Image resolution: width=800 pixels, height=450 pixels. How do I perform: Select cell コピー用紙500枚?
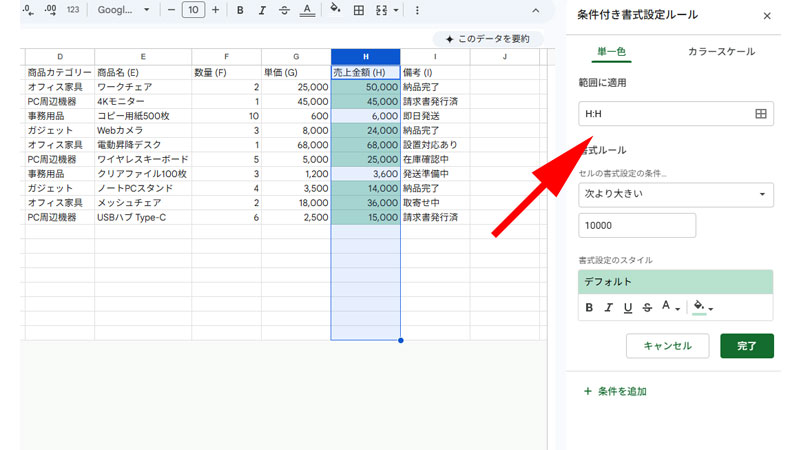click(x=143, y=116)
